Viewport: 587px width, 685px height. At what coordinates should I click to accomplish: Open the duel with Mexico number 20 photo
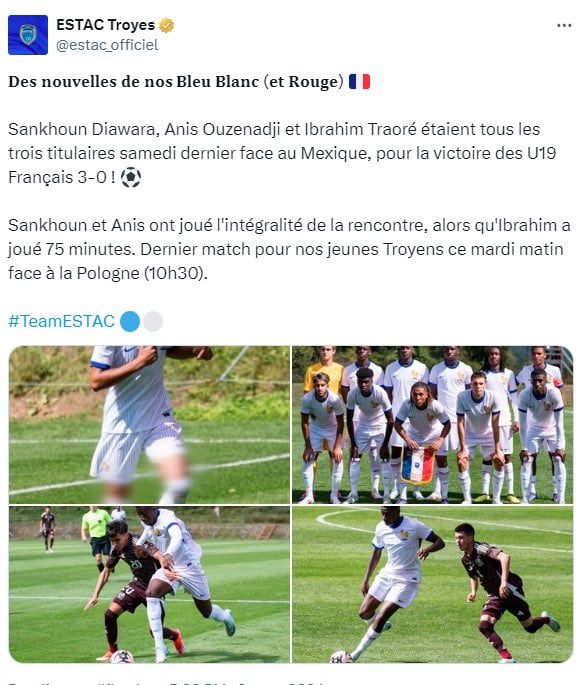click(149, 585)
